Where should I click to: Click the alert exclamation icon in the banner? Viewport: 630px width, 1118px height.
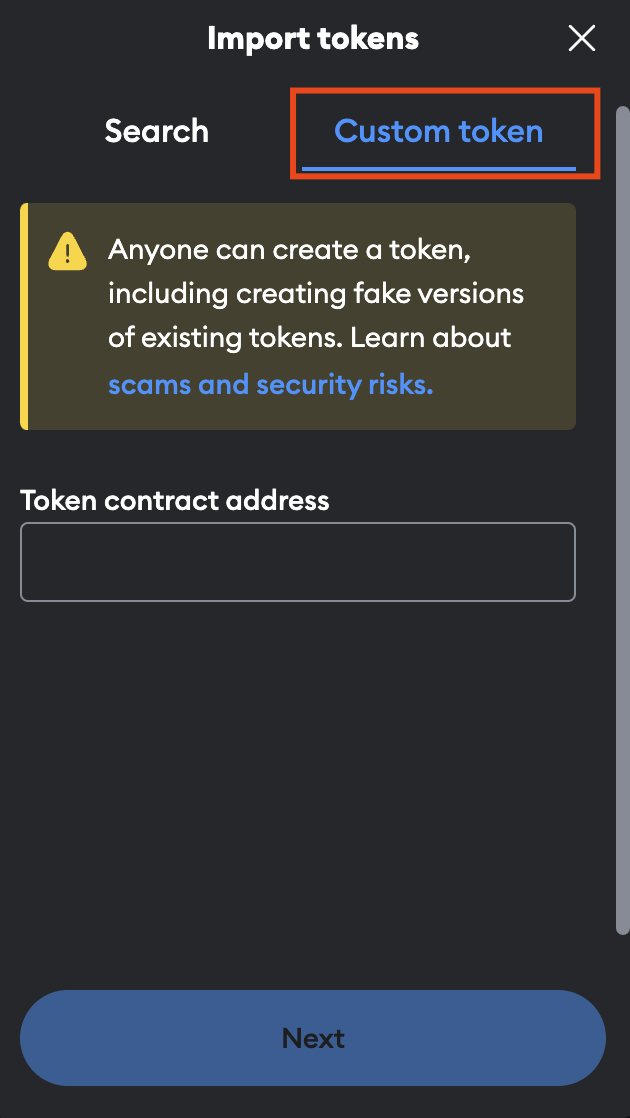pyautogui.click(x=67, y=250)
